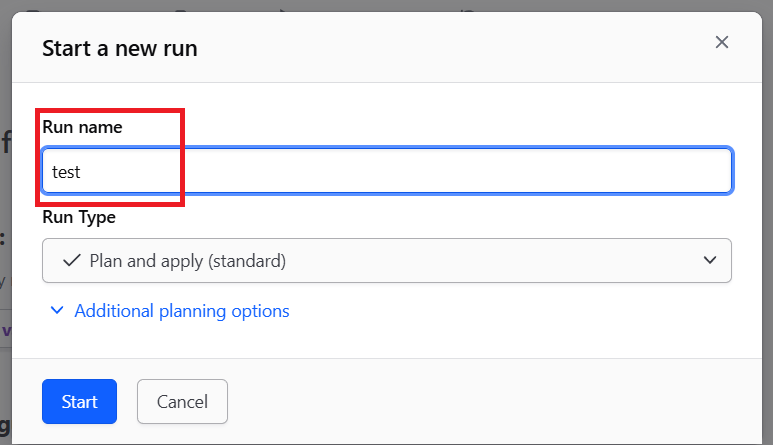Click the checkmark icon beside Plan and apply
Image resolution: width=773 pixels, height=445 pixels.
click(x=72, y=260)
